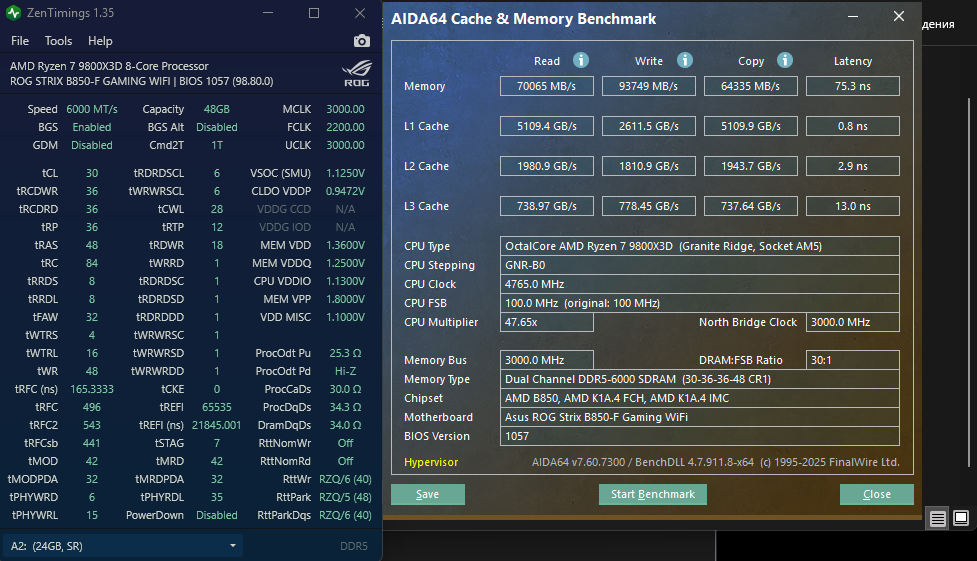Show info about the Copy benchmark

tap(784, 60)
